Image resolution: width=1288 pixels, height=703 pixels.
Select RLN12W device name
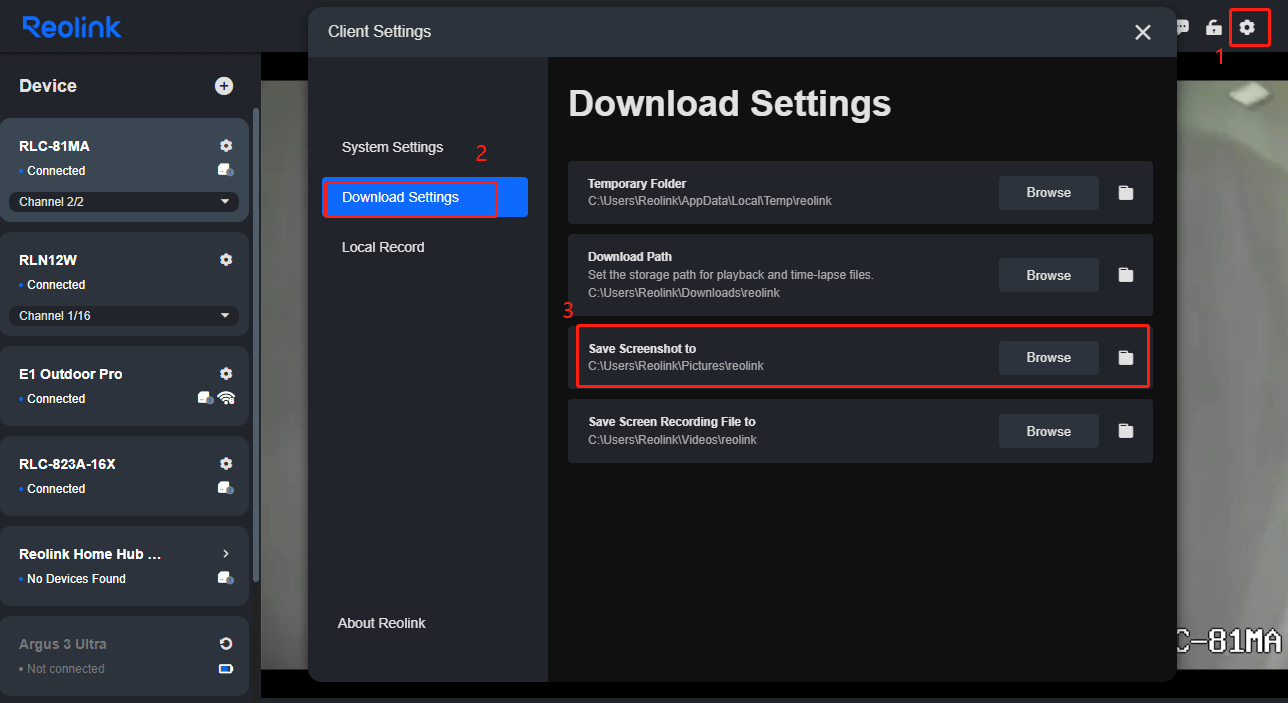click(x=48, y=260)
